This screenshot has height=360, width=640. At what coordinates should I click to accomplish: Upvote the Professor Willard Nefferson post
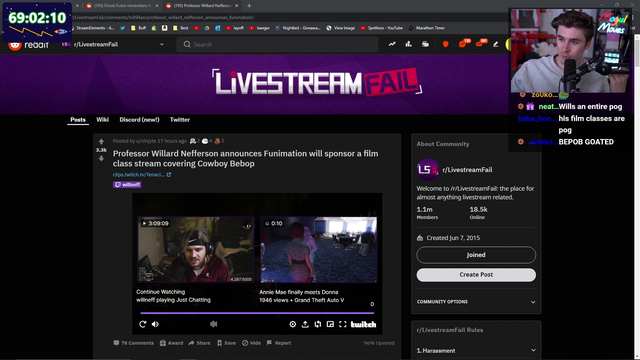point(101,142)
